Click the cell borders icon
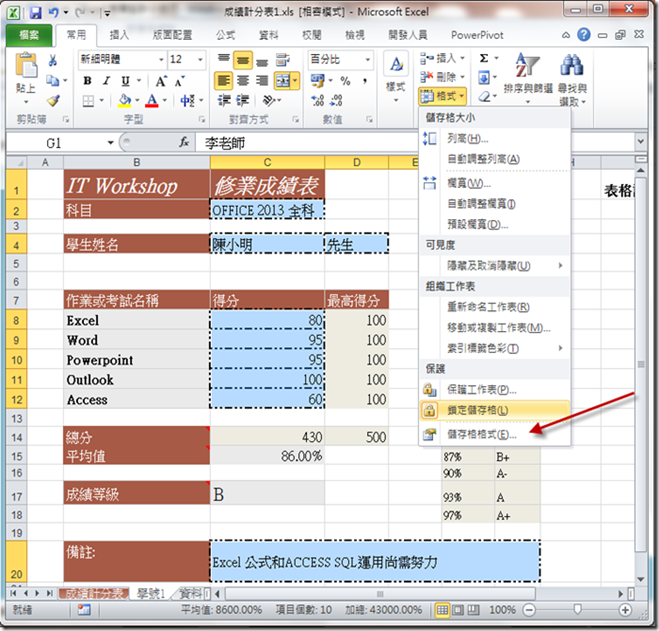The height and width of the screenshot is (631, 659). 88,101
